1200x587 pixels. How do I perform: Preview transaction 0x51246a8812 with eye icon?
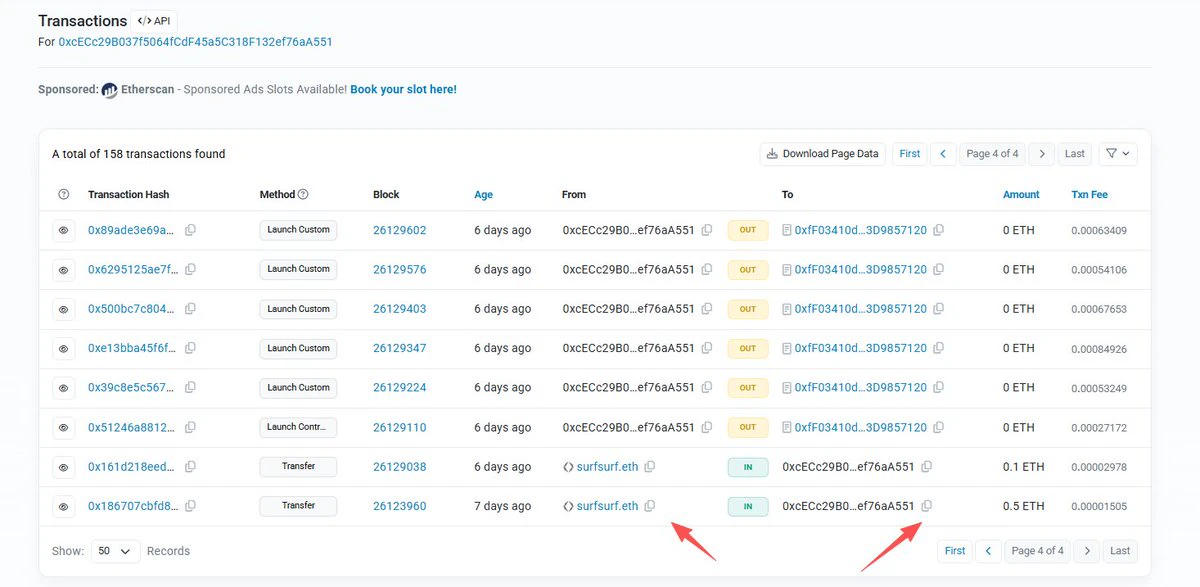point(63,427)
